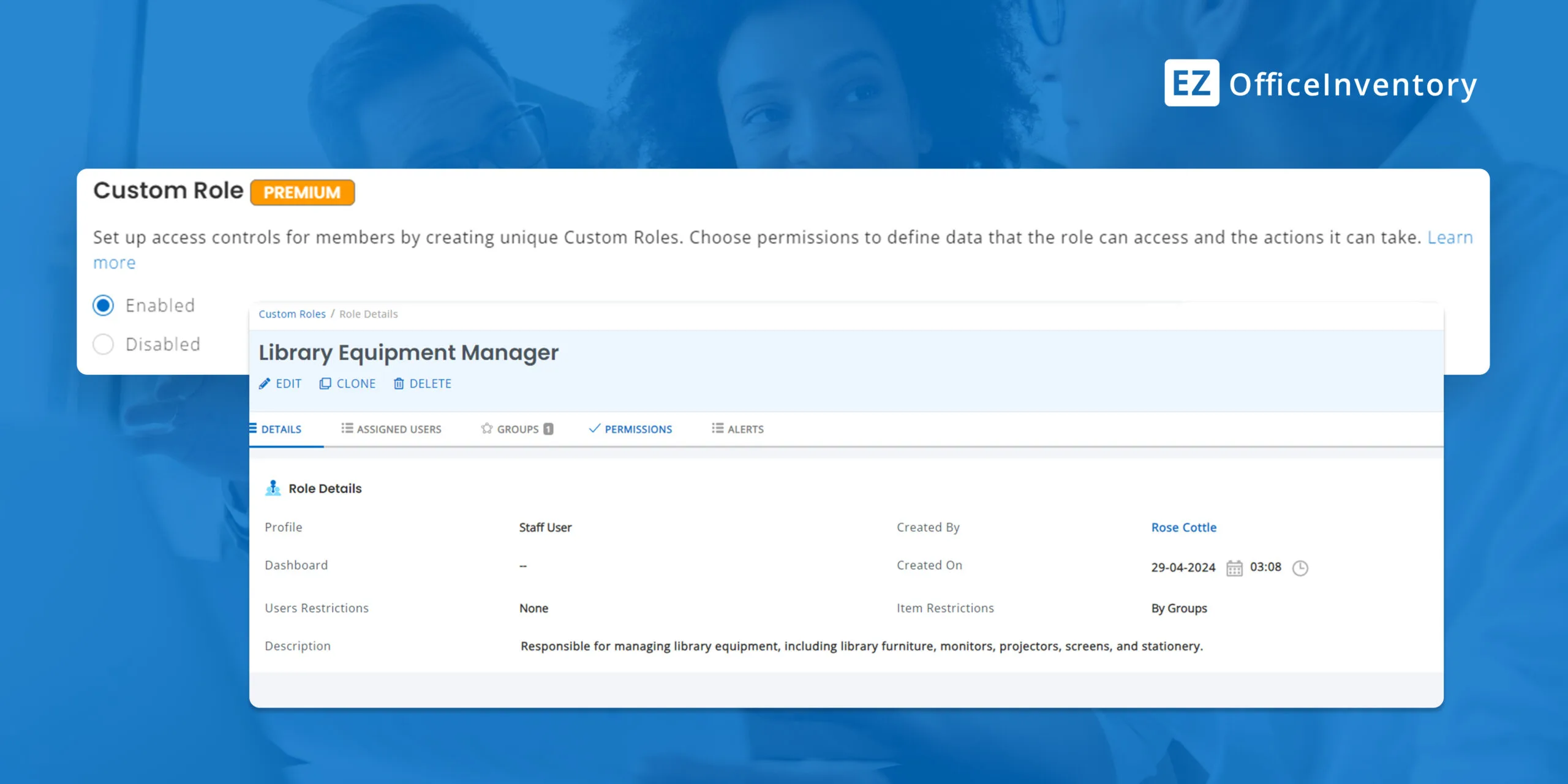
Task: Click the Role Details person icon
Action: (x=273, y=488)
